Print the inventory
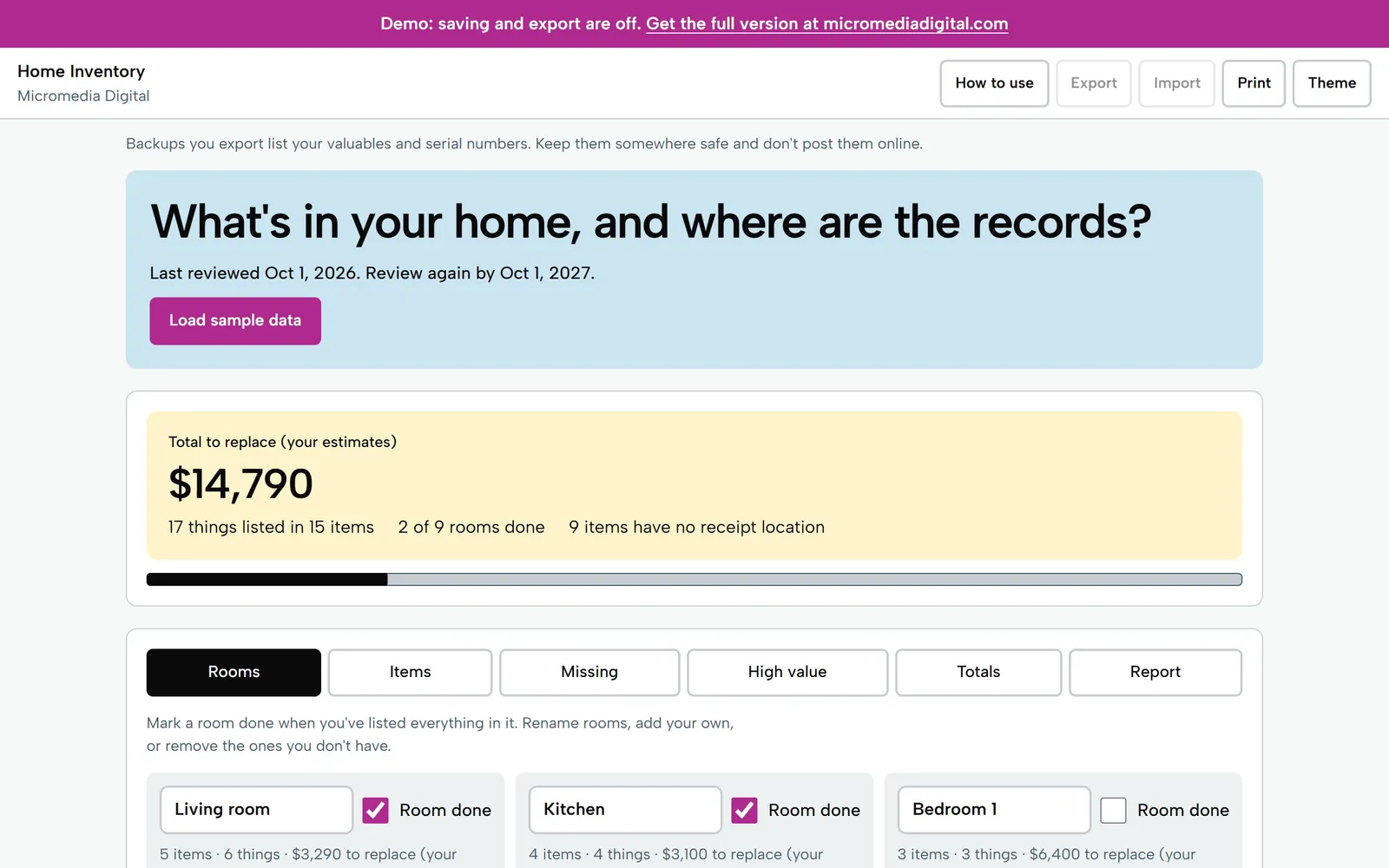 tap(1254, 83)
